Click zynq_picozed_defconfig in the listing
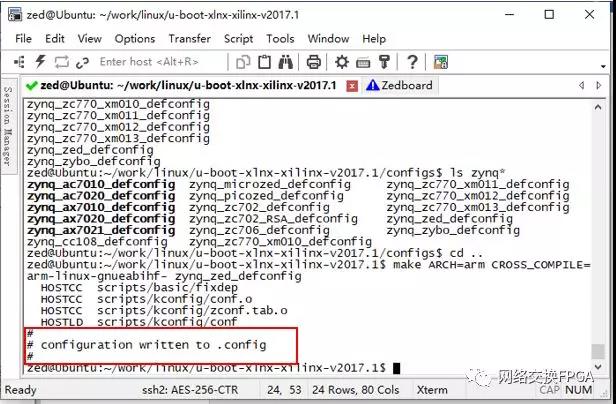 coord(266,196)
